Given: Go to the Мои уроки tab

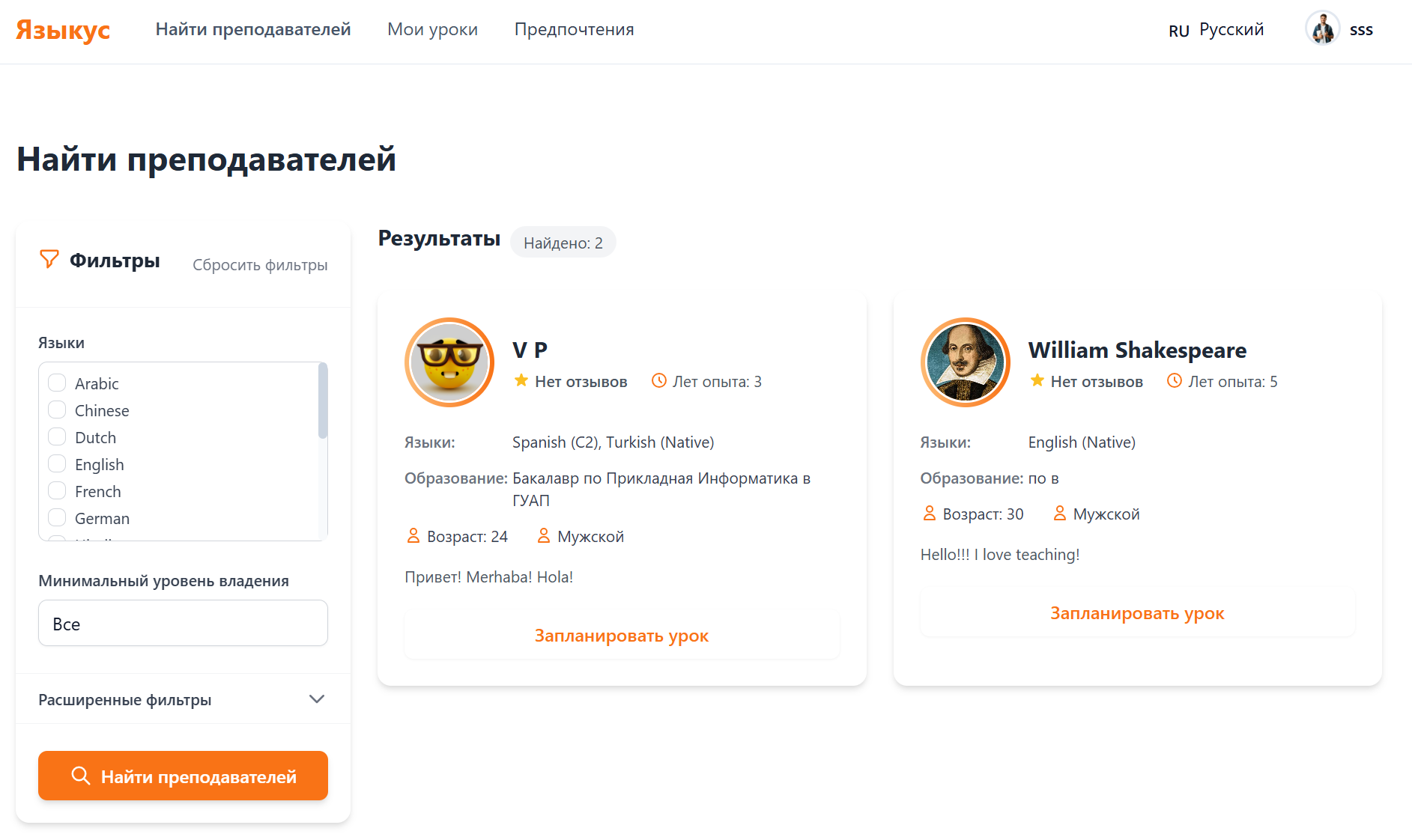Looking at the screenshot, I should [x=432, y=29].
